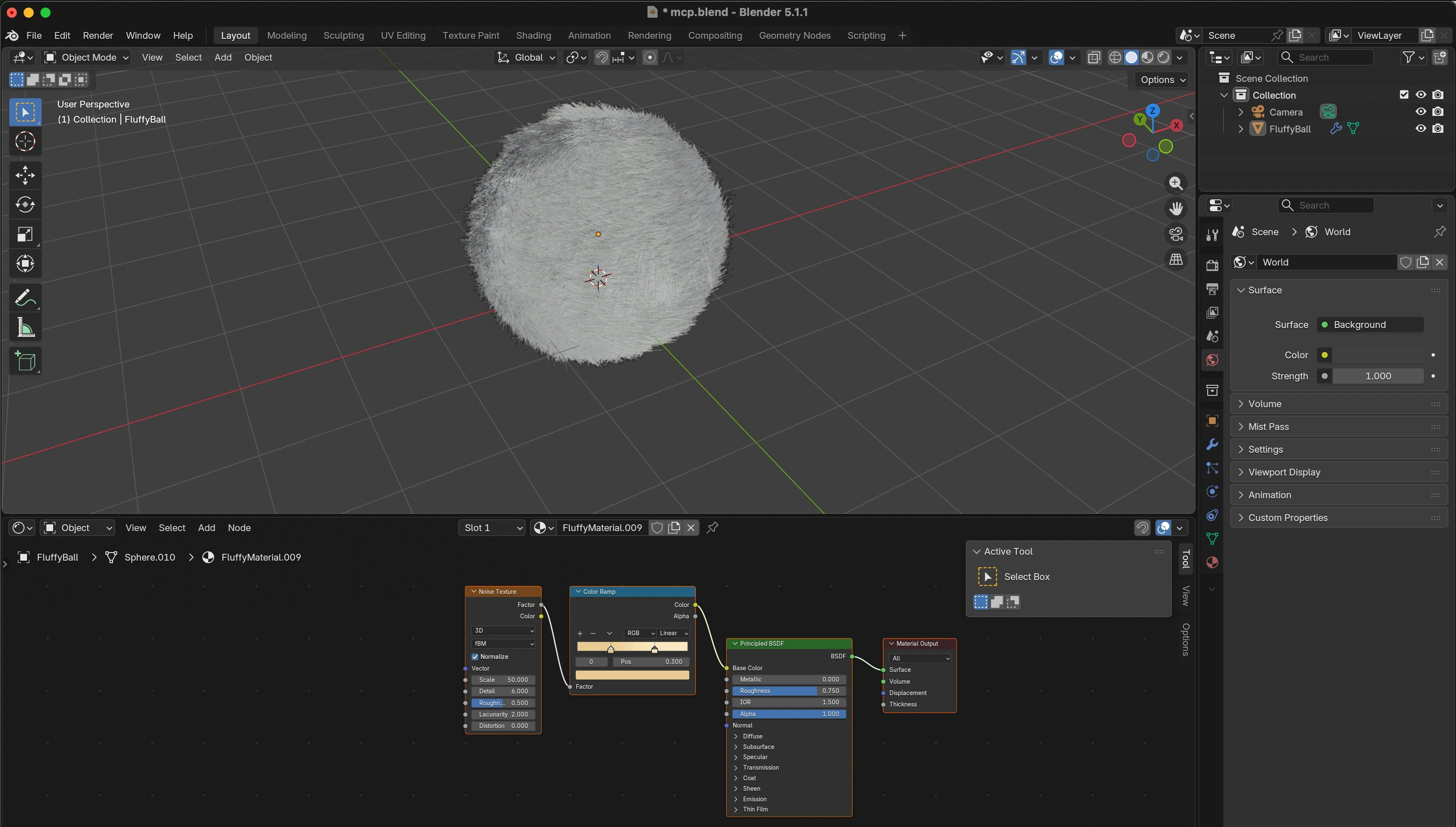Open the viewport Options dropdown
Image resolution: width=1456 pixels, height=827 pixels.
(x=1162, y=80)
